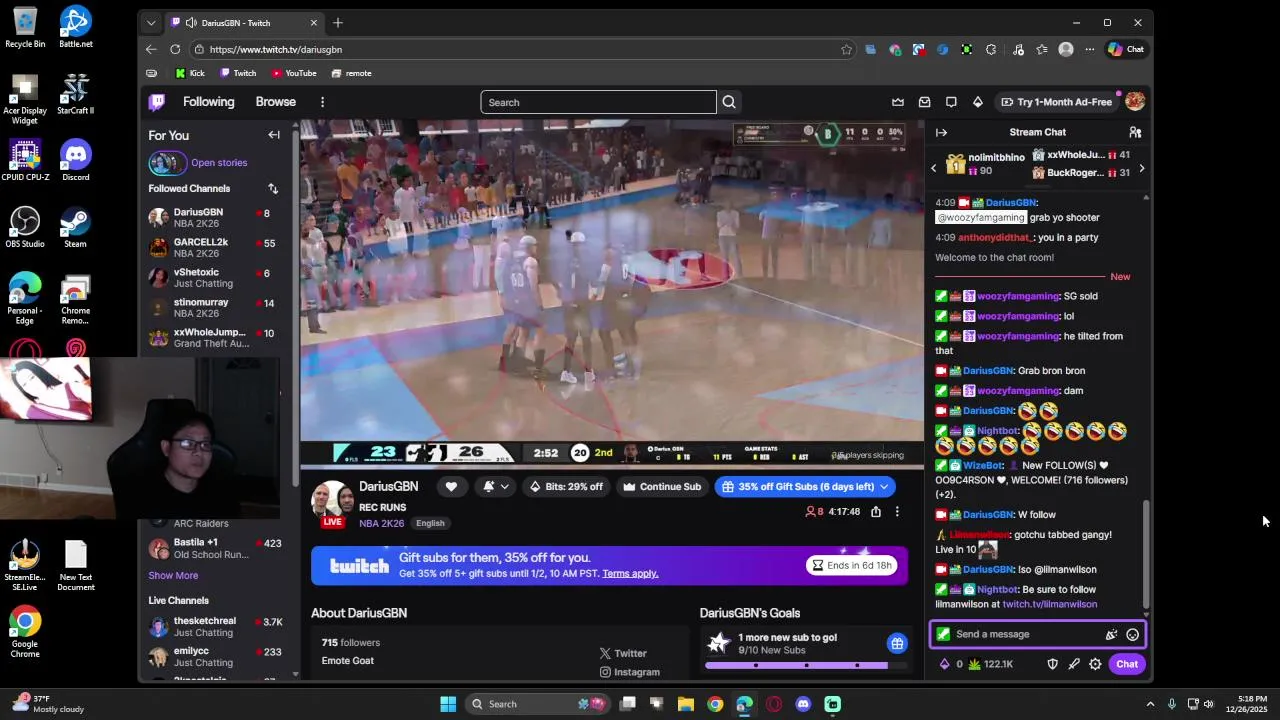
Task: Open the Browse tab
Action: pos(275,102)
